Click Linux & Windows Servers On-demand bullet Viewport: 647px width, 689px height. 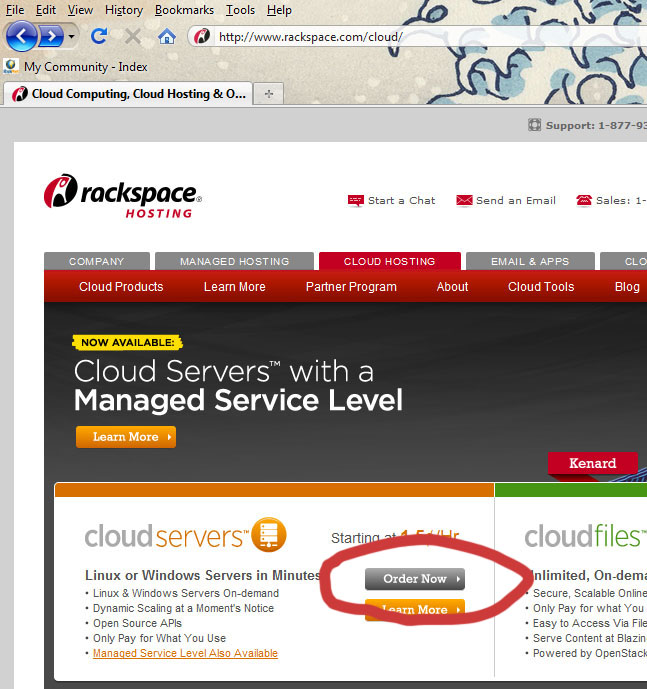(186, 593)
